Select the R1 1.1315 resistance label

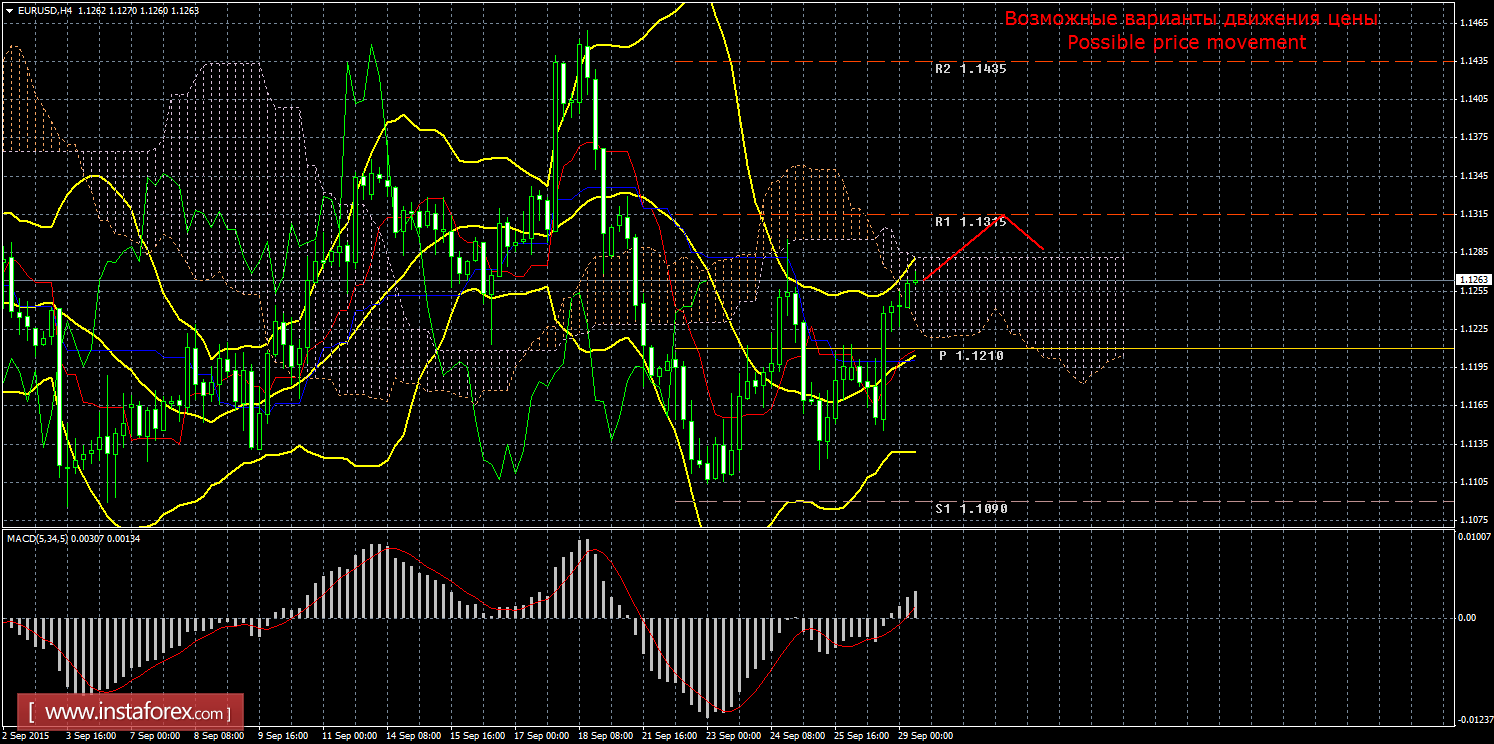pyautogui.click(x=970, y=222)
